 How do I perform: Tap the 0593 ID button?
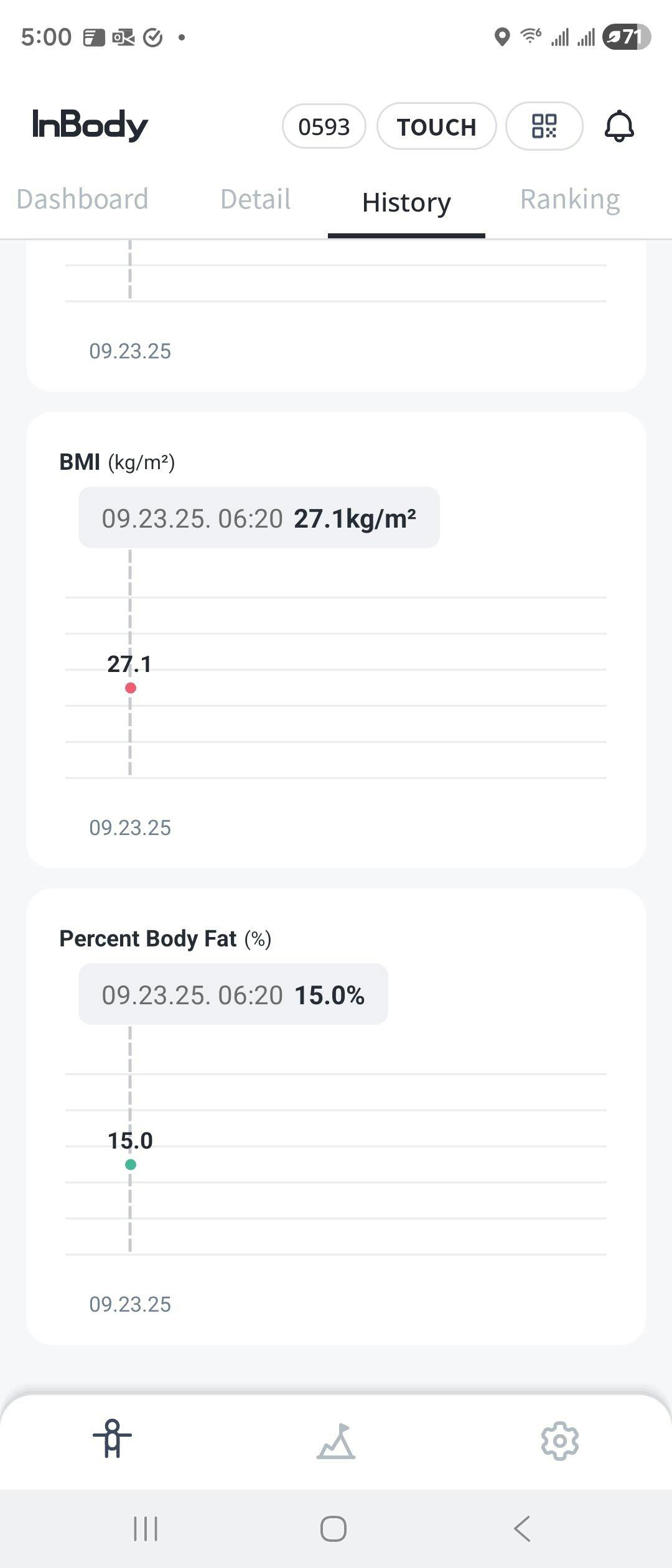(x=324, y=126)
